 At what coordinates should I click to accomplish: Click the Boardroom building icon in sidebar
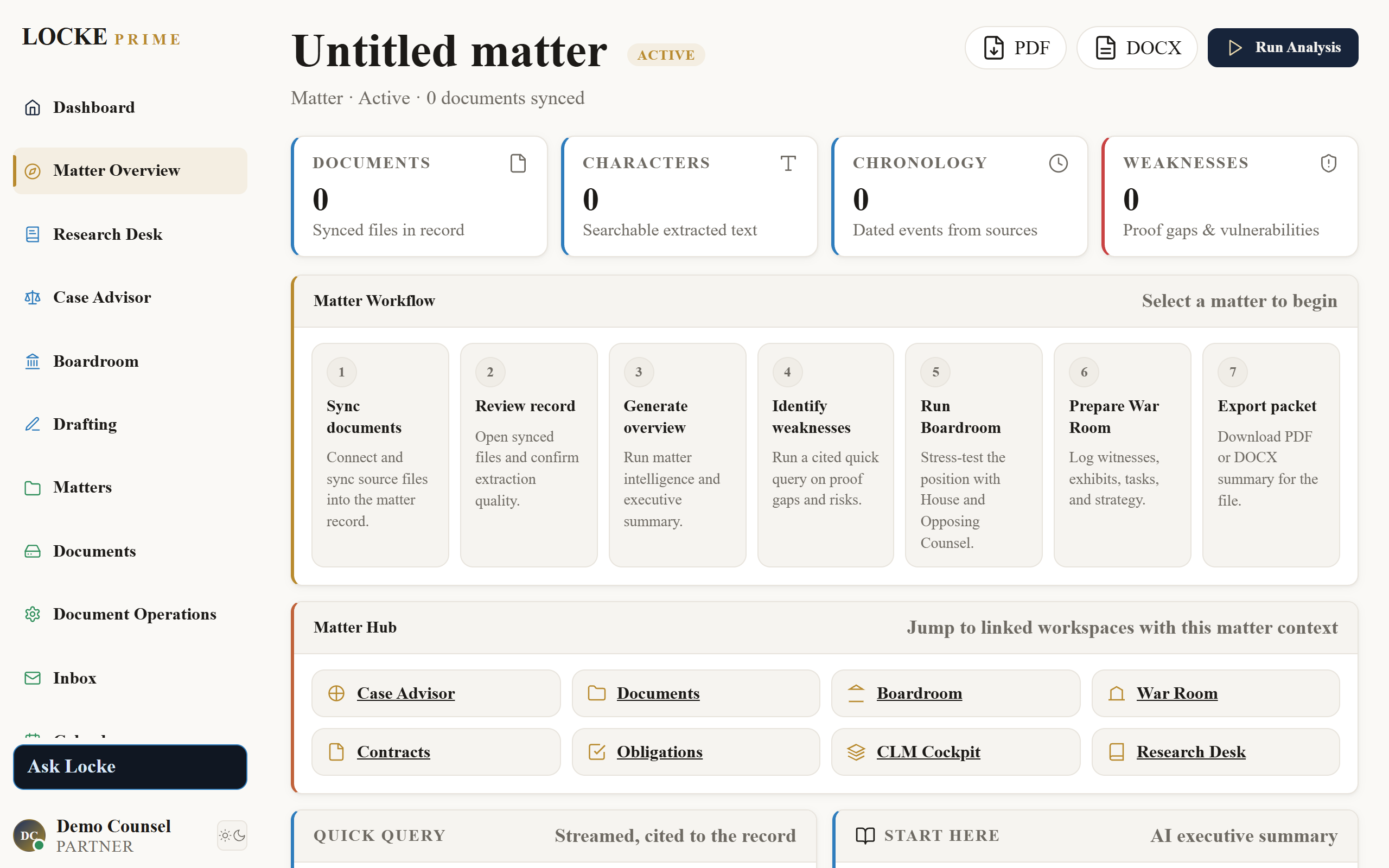coord(33,361)
